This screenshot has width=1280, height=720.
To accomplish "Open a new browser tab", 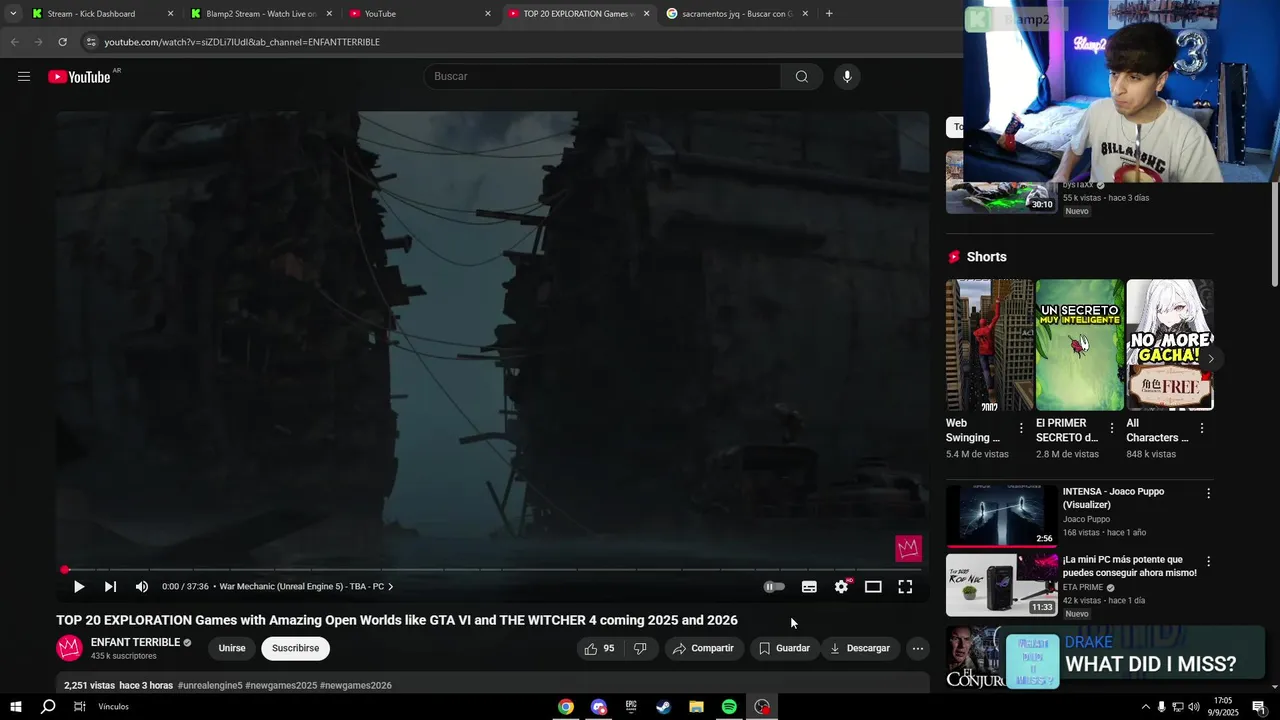I will click(829, 14).
